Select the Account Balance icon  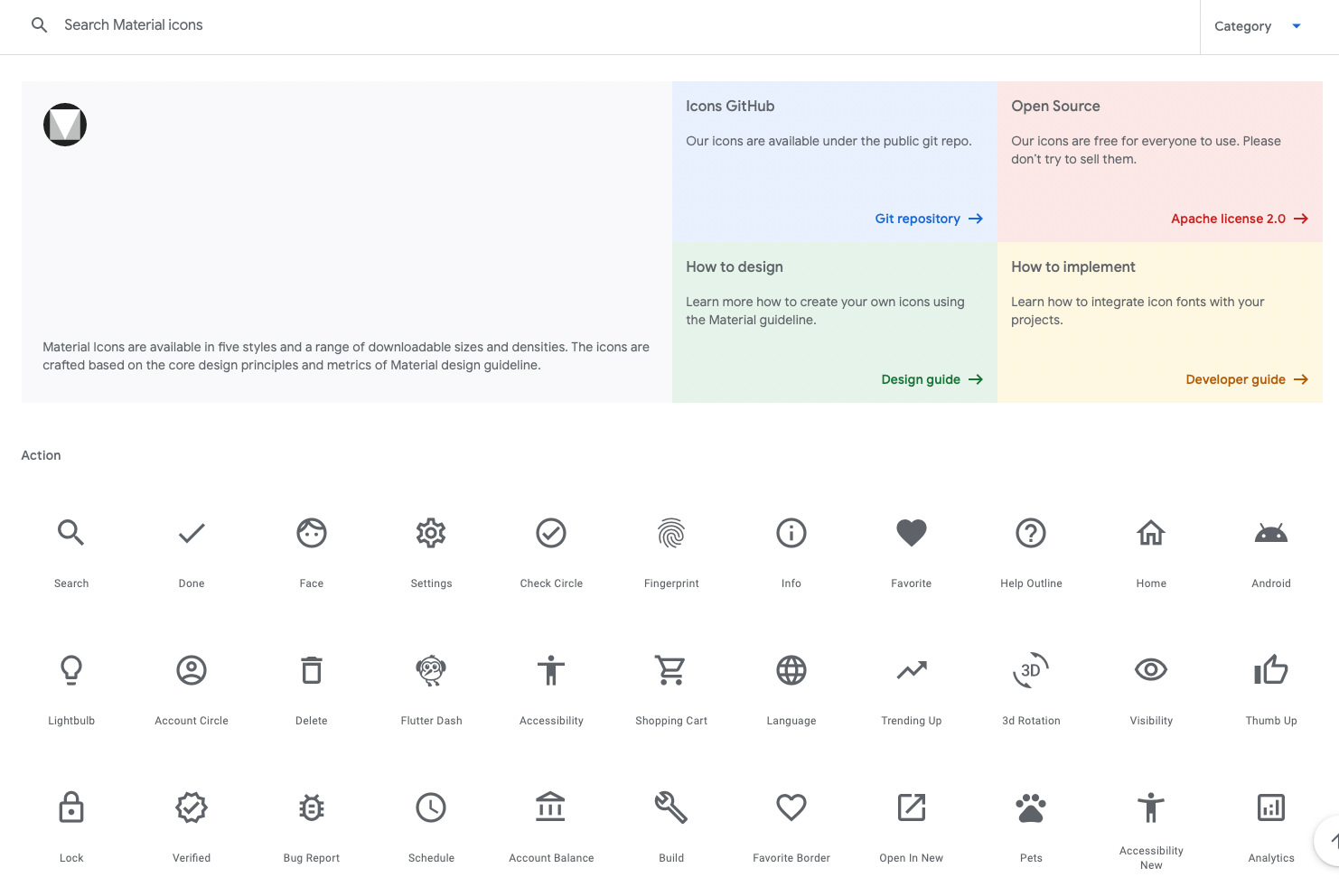551,808
